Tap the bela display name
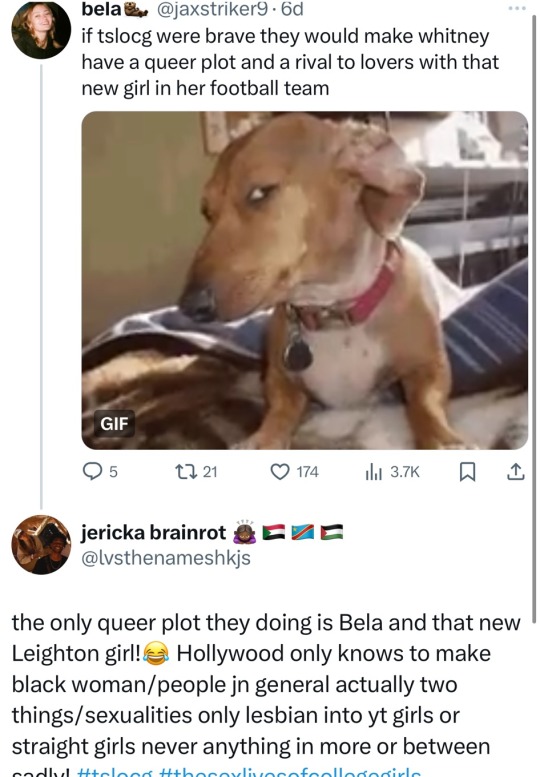540x777 pixels. [x=102, y=9]
